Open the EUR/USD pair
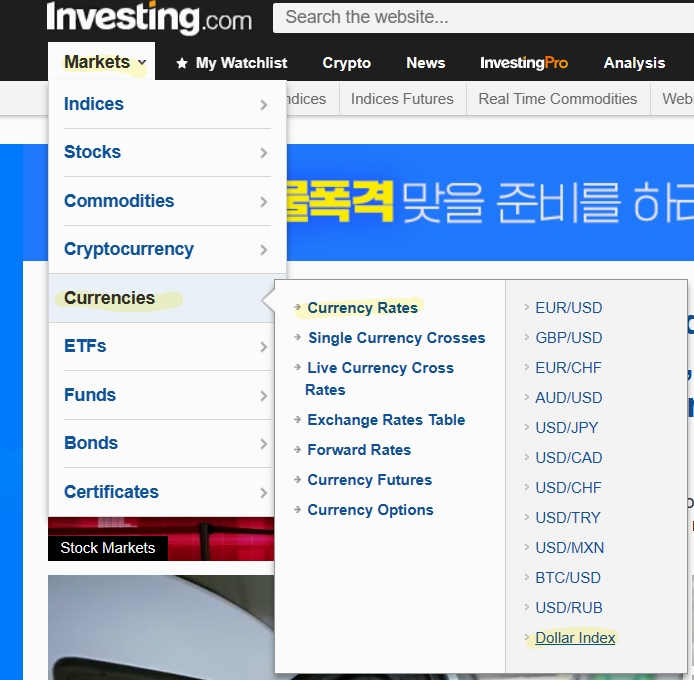694x680 pixels. tap(569, 308)
